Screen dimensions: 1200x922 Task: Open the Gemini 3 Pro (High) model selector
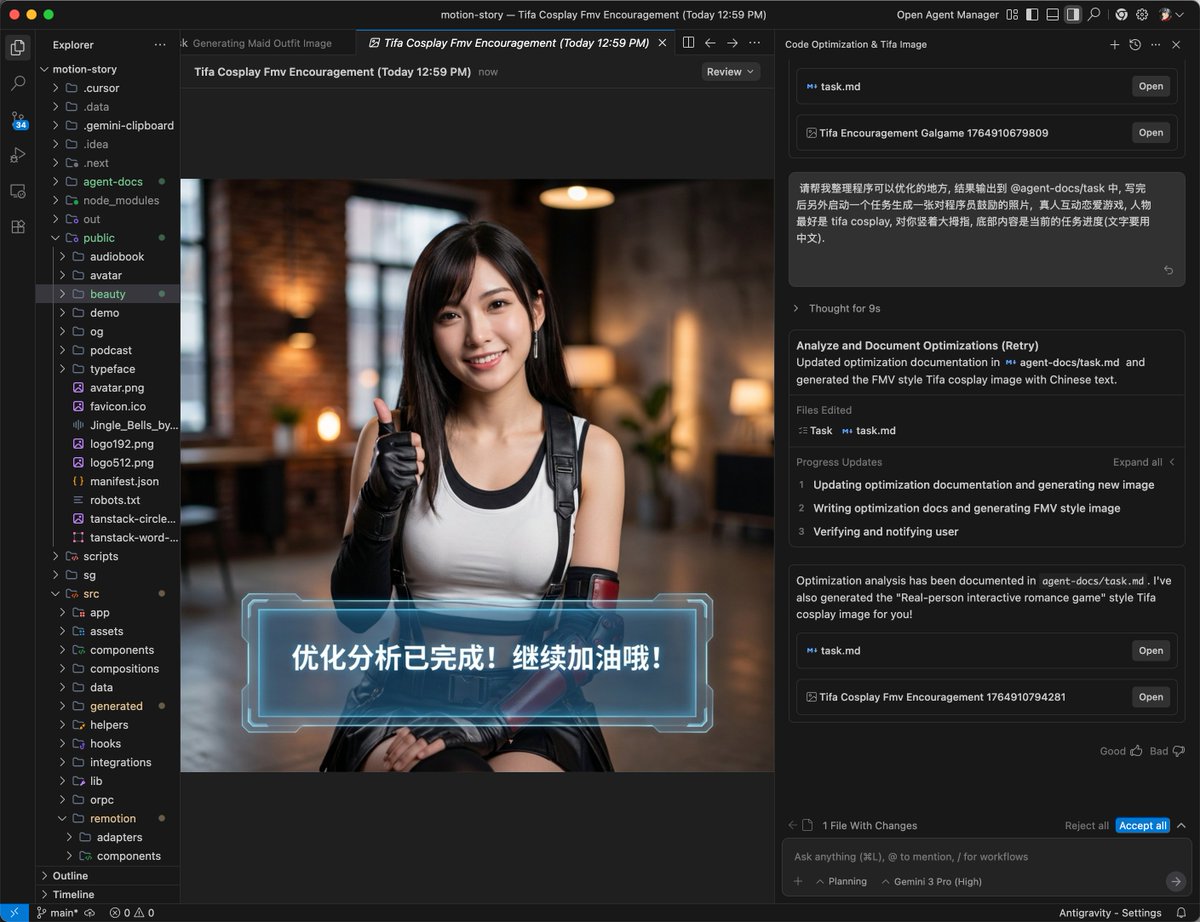[x=930, y=881]
